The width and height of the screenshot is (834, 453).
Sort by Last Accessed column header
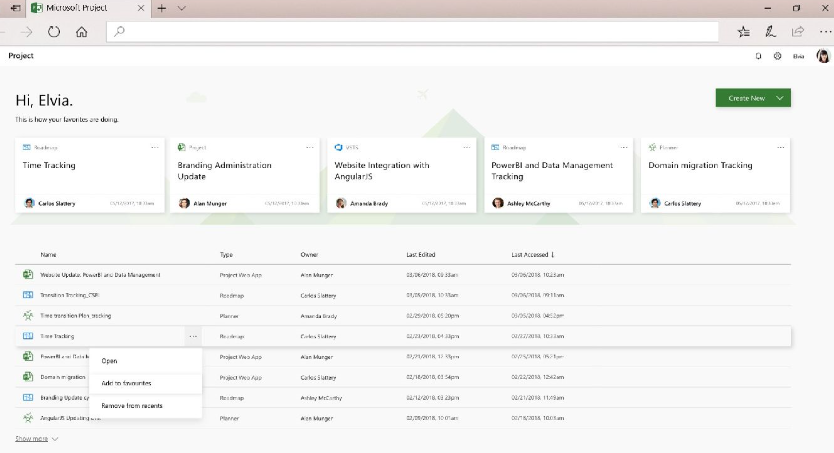point(532,255)
